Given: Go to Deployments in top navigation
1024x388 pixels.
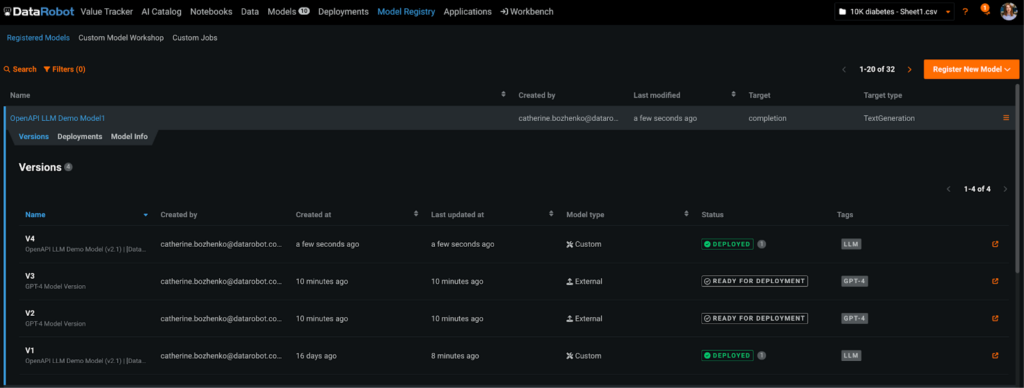Looking at the screenshot, I should [x=343, y=12].
